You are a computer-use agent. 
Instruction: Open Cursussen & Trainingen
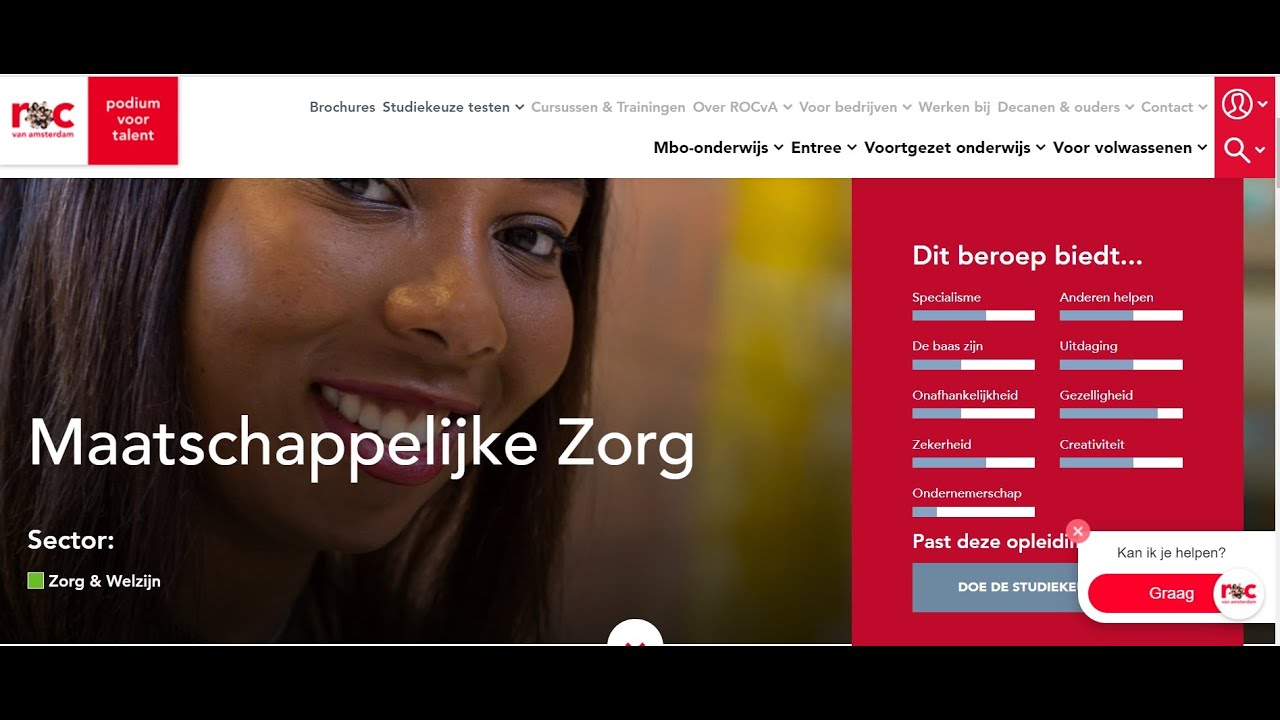tap(608, 107)
